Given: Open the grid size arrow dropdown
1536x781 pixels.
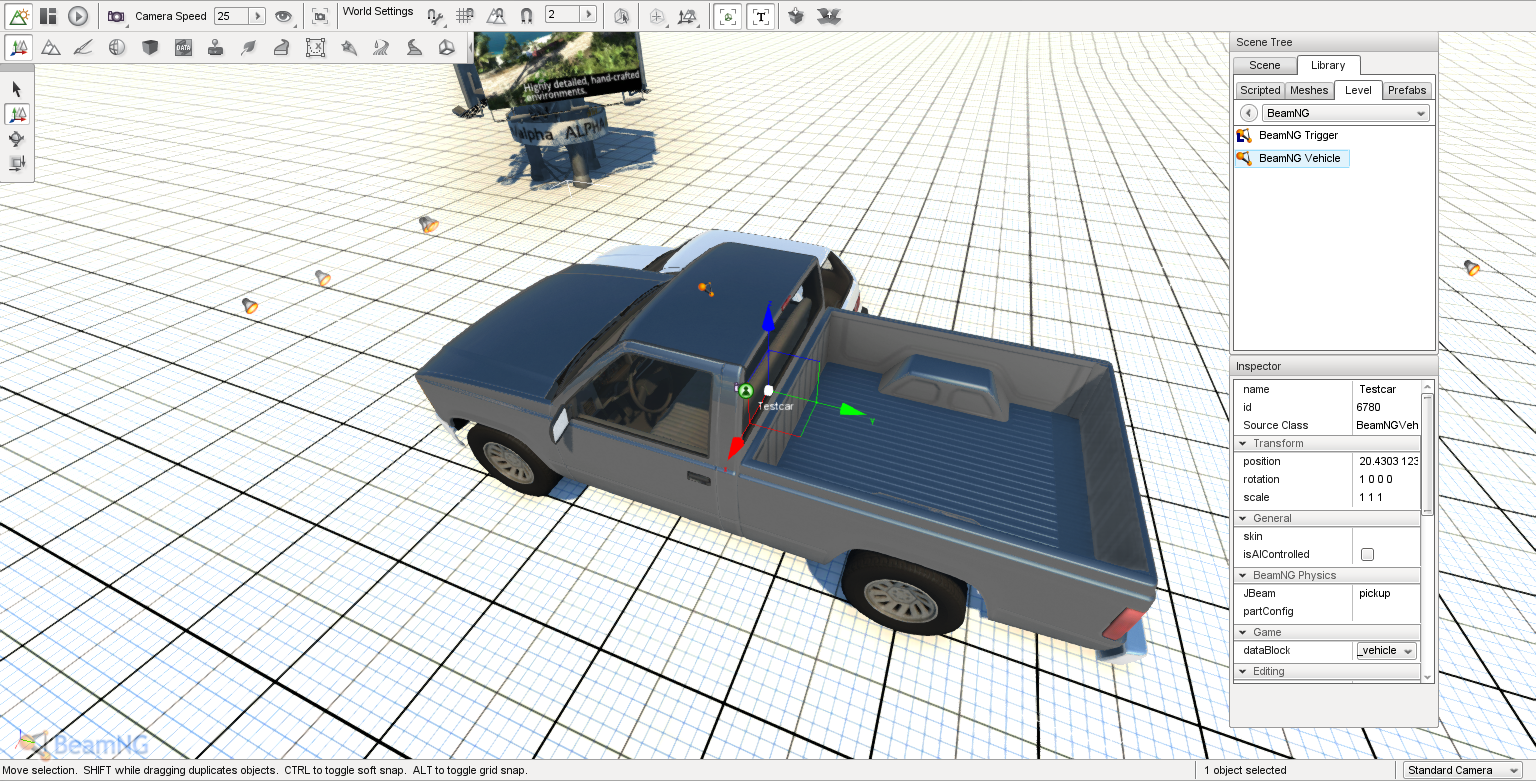Looking at the screenshot, I should (x=589, y=15).
